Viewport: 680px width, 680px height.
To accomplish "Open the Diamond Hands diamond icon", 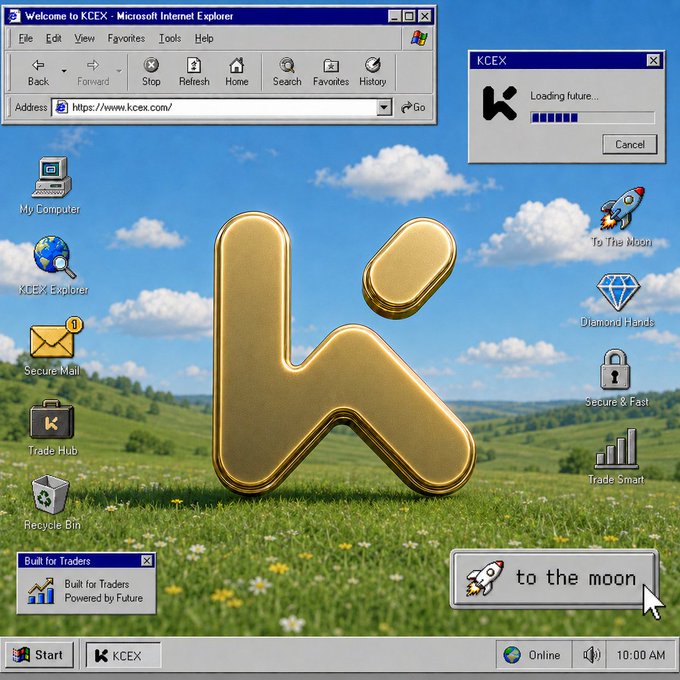I will point(618,292).
